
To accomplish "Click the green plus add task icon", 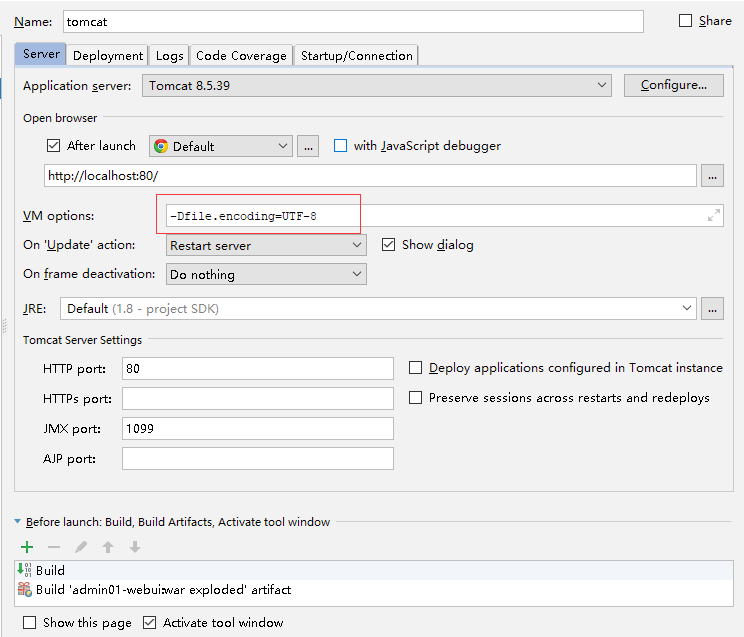I will click(27, 547).
